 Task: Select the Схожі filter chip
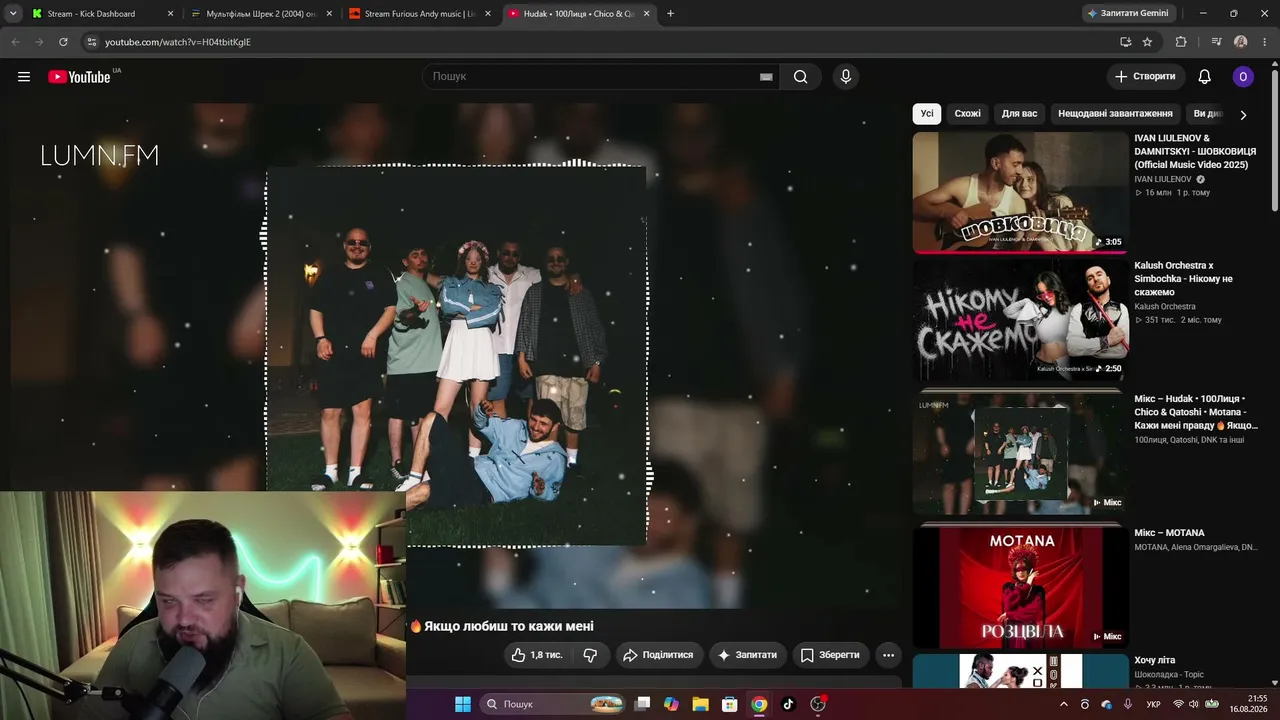click(x=967, y=114)
